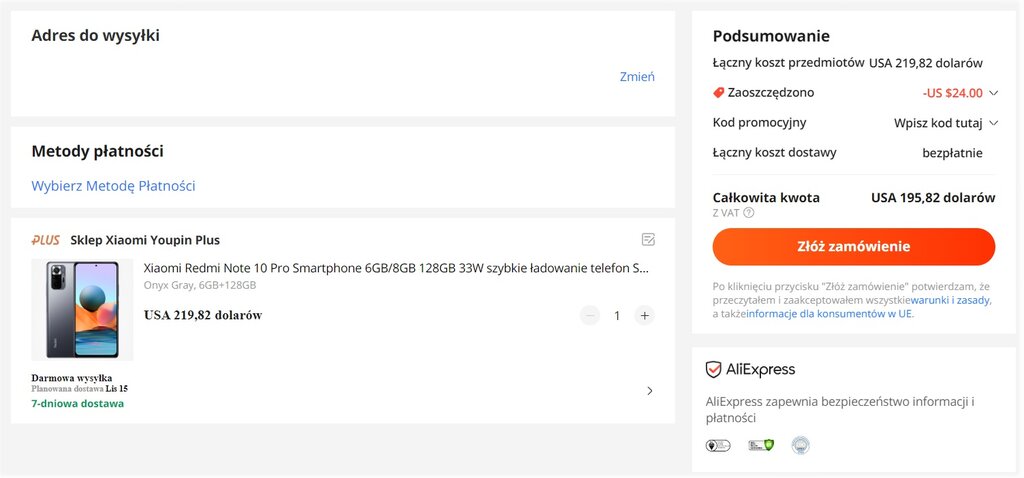Open informacje dla konsumentów w UE link
1024x478 pixels.
tap(829, 313)
